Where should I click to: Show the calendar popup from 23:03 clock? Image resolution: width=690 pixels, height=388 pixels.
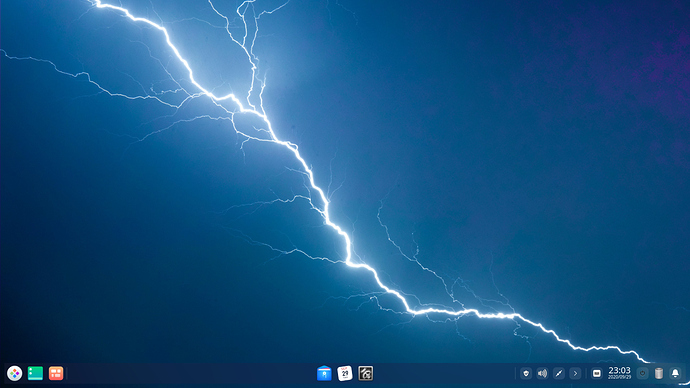[620, 371]
